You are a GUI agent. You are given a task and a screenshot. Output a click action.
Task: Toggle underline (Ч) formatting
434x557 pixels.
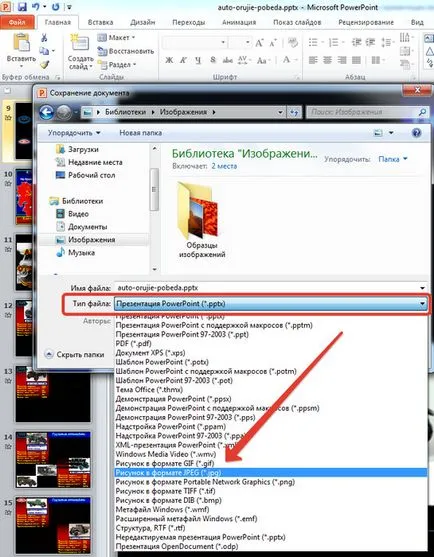click(x=198, y=60)
